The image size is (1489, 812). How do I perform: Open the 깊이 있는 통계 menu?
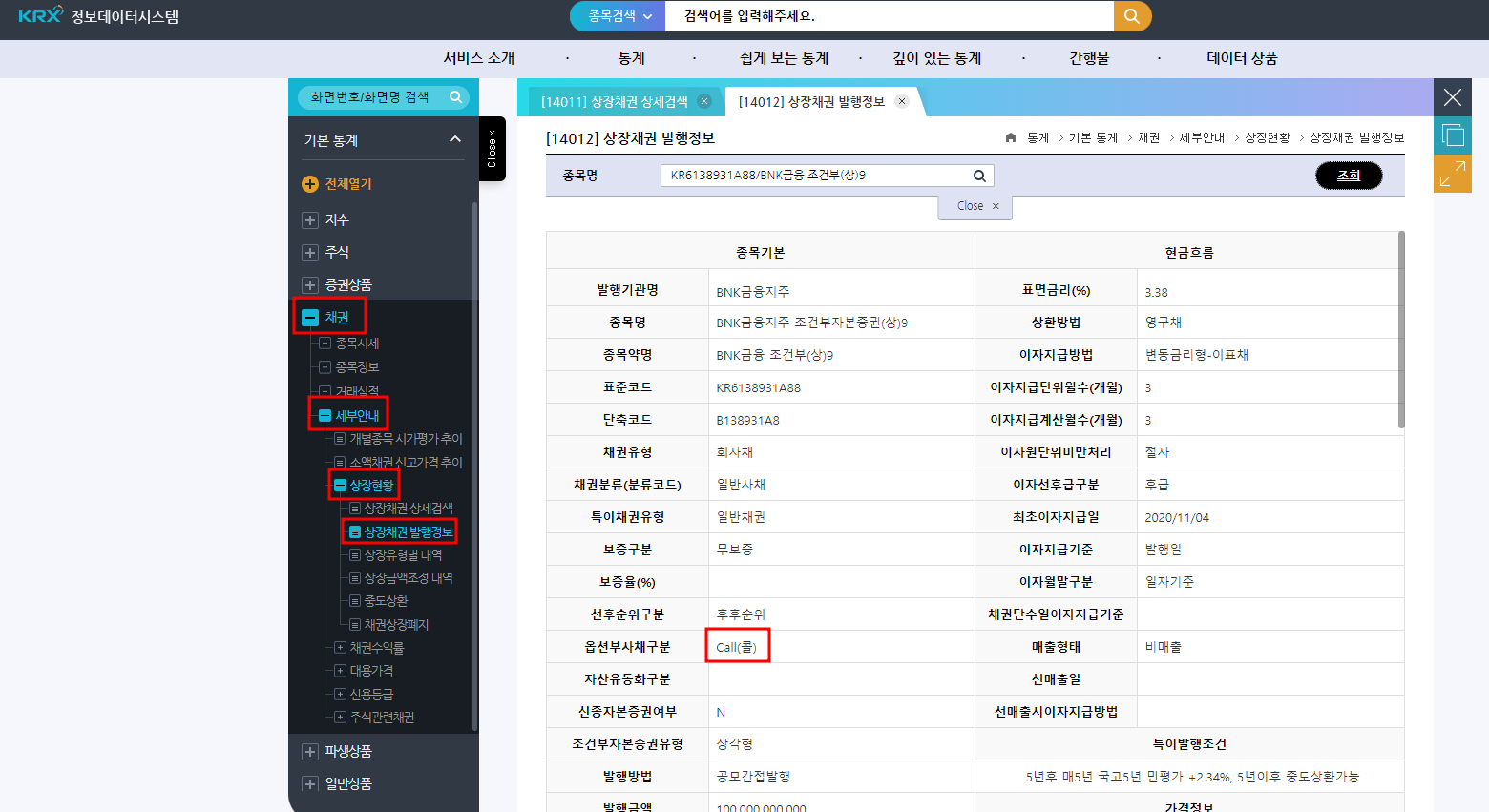pos(936,58)
